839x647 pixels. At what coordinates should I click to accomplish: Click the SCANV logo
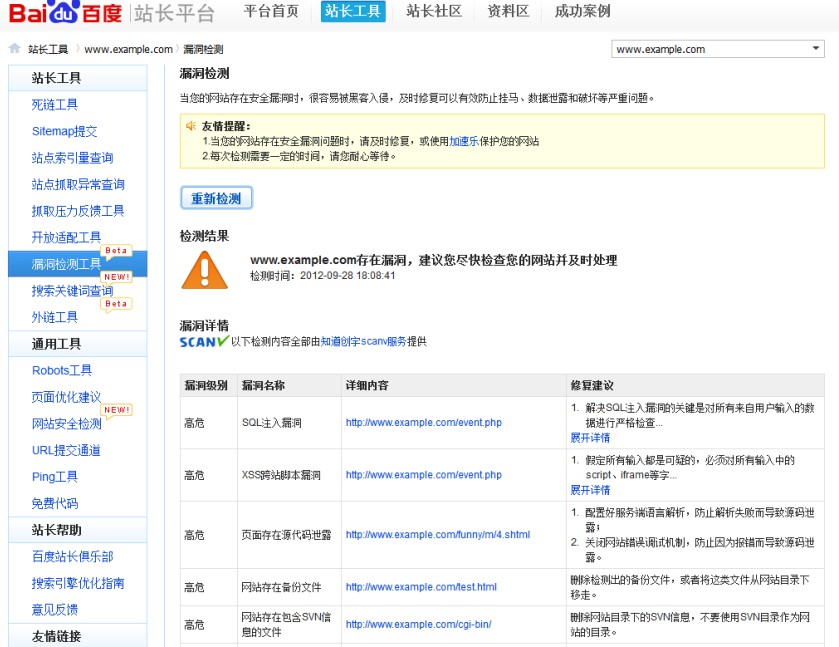coord(204,341)
